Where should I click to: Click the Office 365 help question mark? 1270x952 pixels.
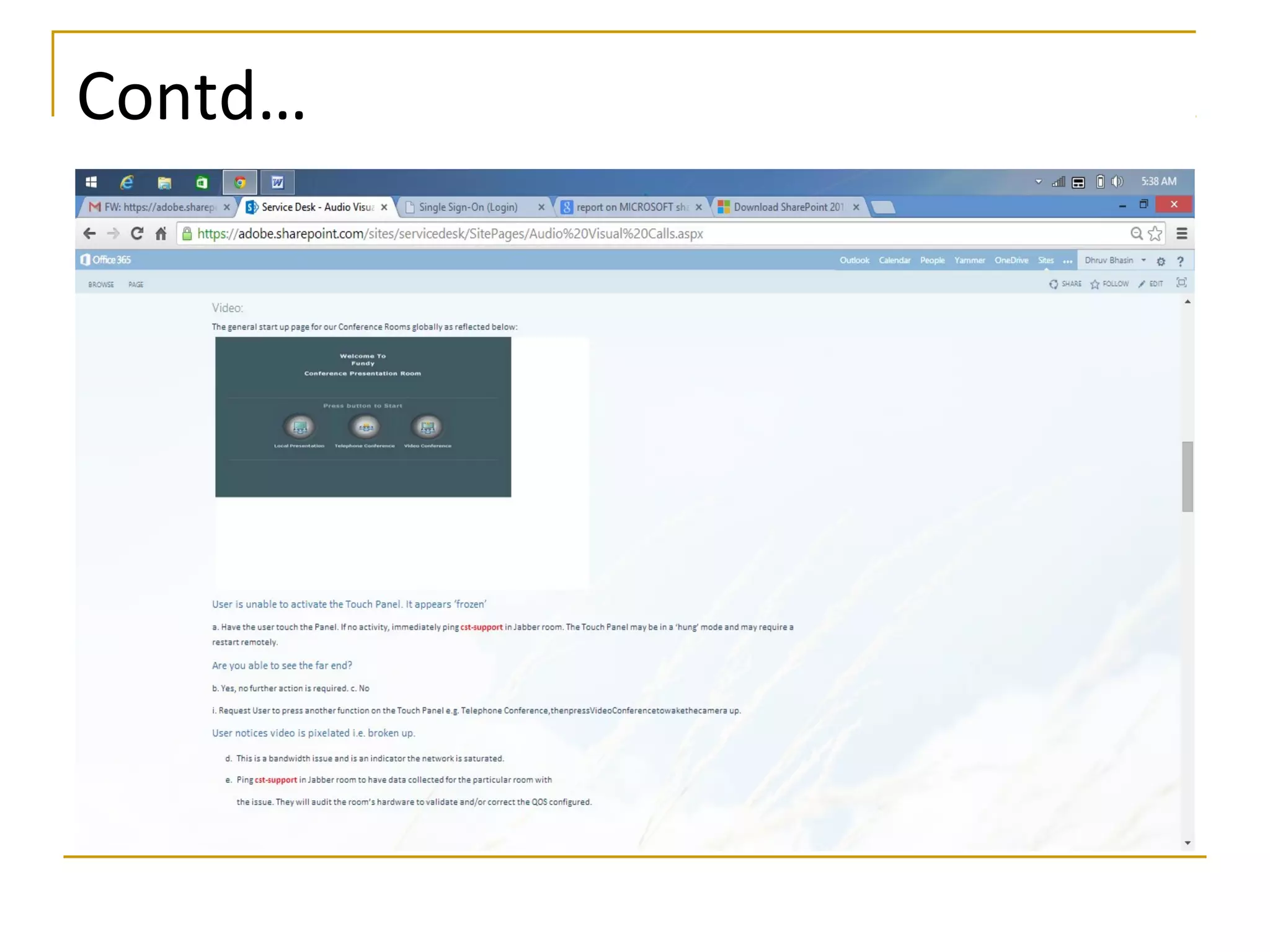pyautogui.click(x=1181, y=262)
